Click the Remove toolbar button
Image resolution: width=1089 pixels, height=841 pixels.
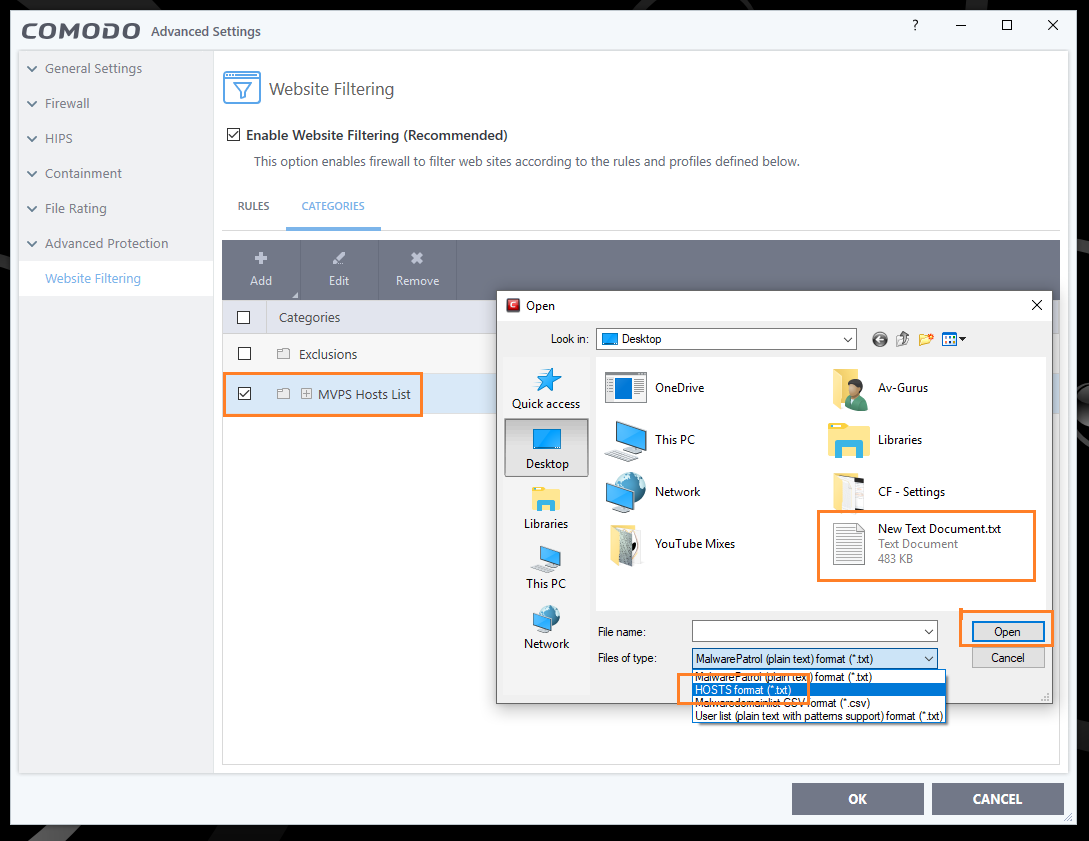point(417,269)
